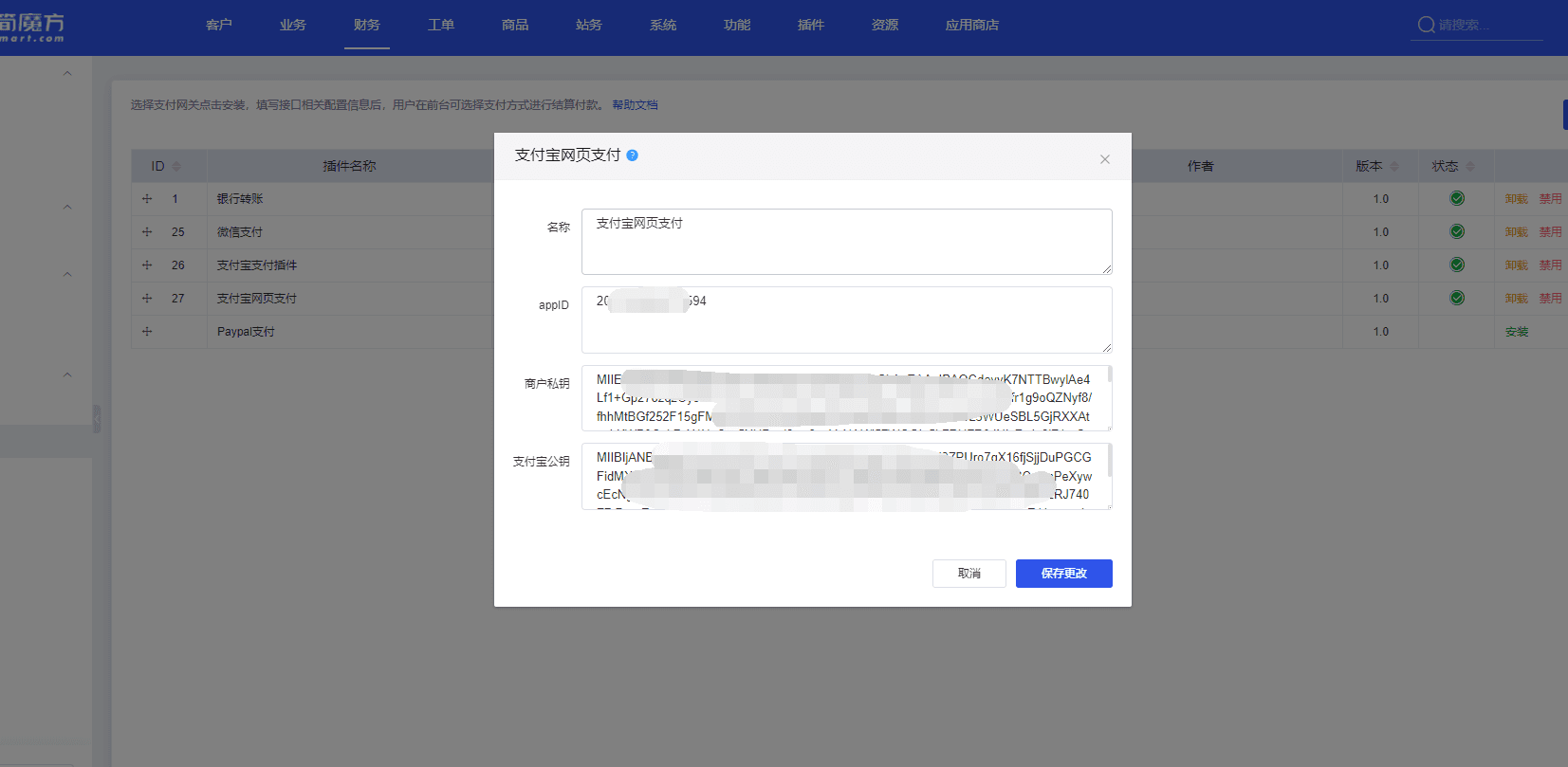Click 卸载 for 微信支付 row
The width and height of the screenshot is (1568, 767).
click(1517, 232)
